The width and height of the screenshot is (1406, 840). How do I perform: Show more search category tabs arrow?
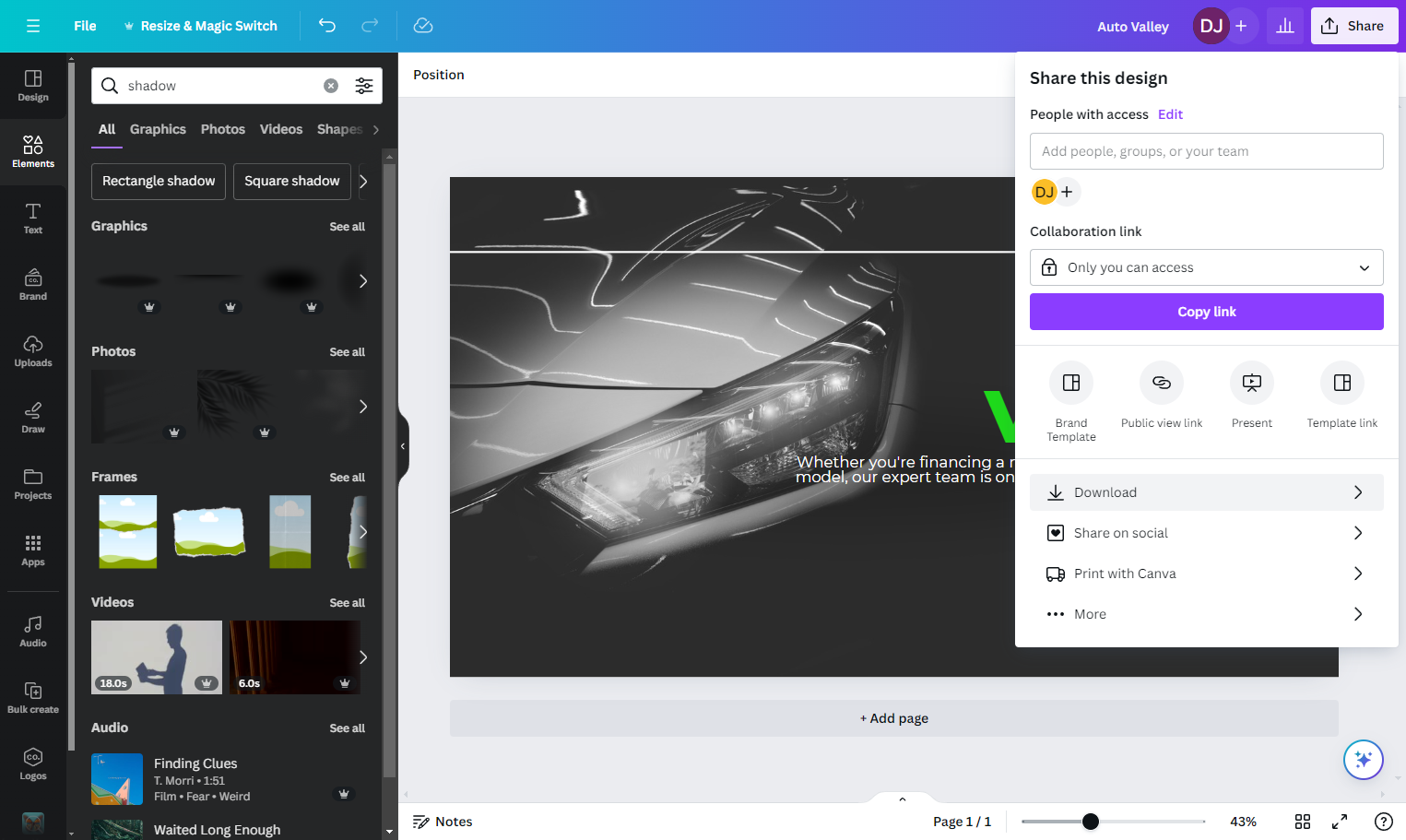(x=376, y=130)
